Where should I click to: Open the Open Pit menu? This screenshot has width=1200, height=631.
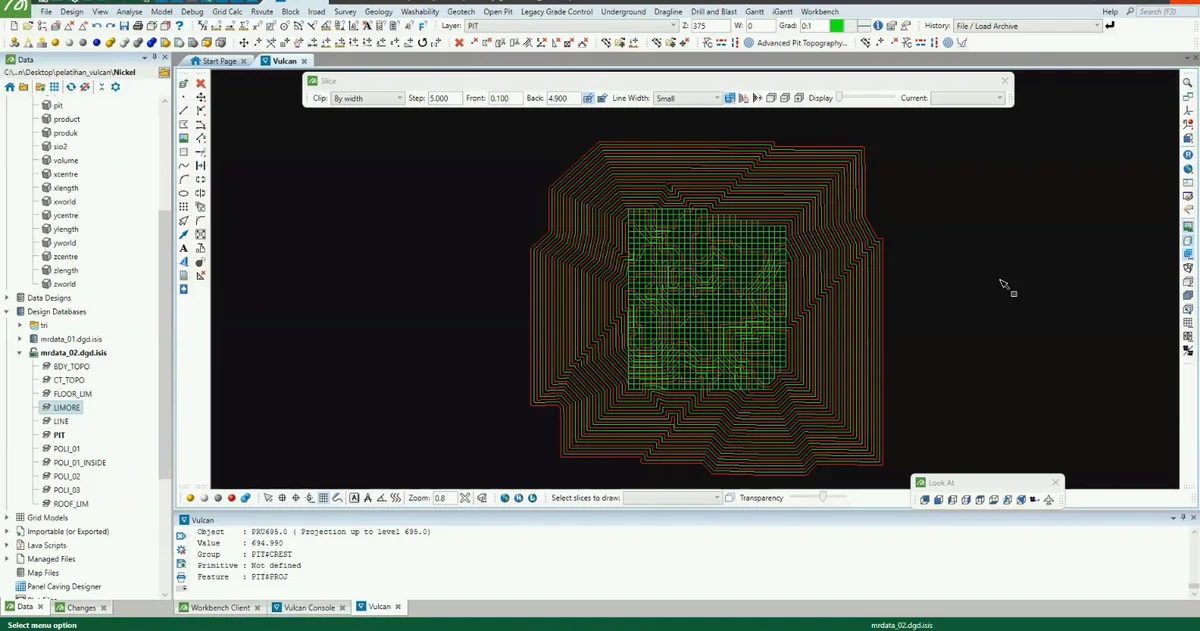(498, 11)
